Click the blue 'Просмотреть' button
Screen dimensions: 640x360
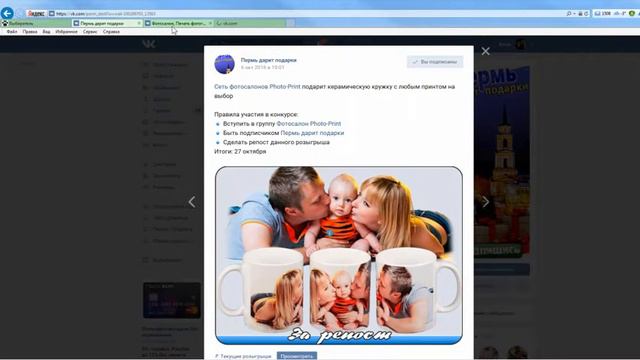(297, 356)
